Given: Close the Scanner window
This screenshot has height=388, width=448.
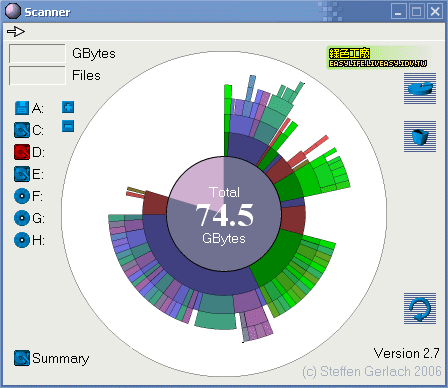Looking at the screenshot, I should [435, 12].
